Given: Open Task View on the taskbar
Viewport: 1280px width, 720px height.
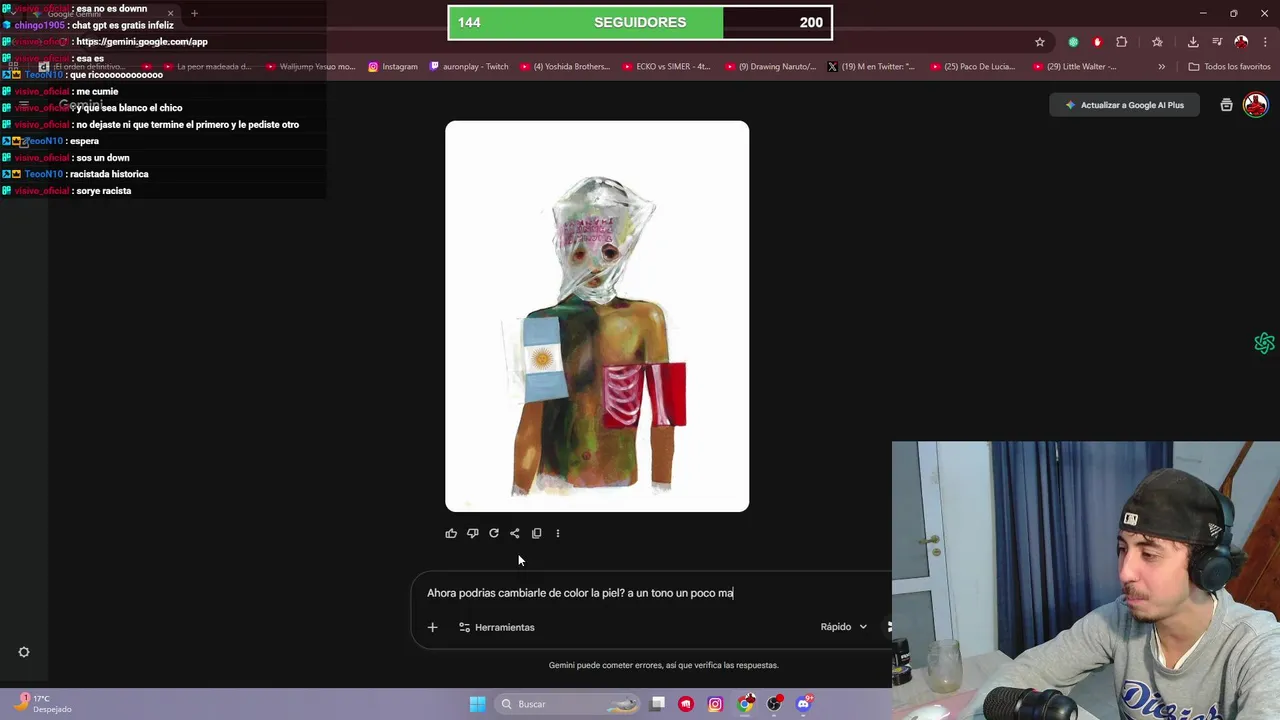Looking at the screenshot, I should tap(657, 704).
